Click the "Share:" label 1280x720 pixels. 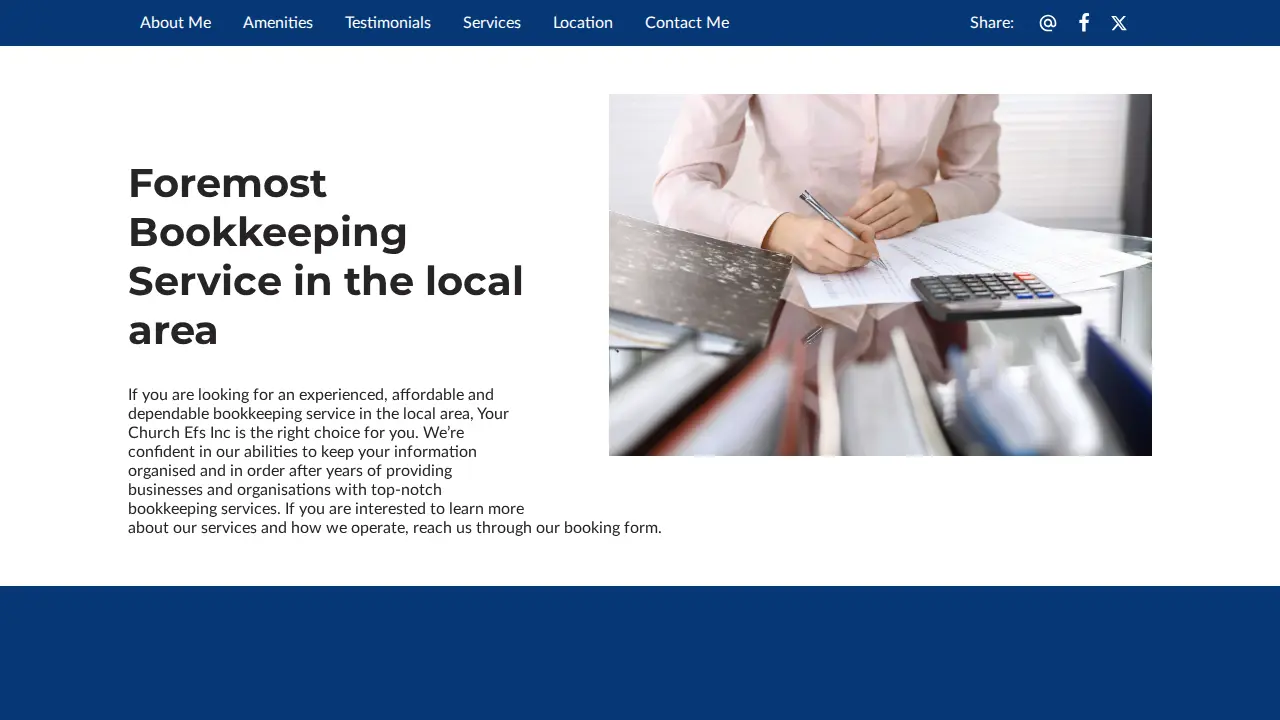click(x=992, y=22)
